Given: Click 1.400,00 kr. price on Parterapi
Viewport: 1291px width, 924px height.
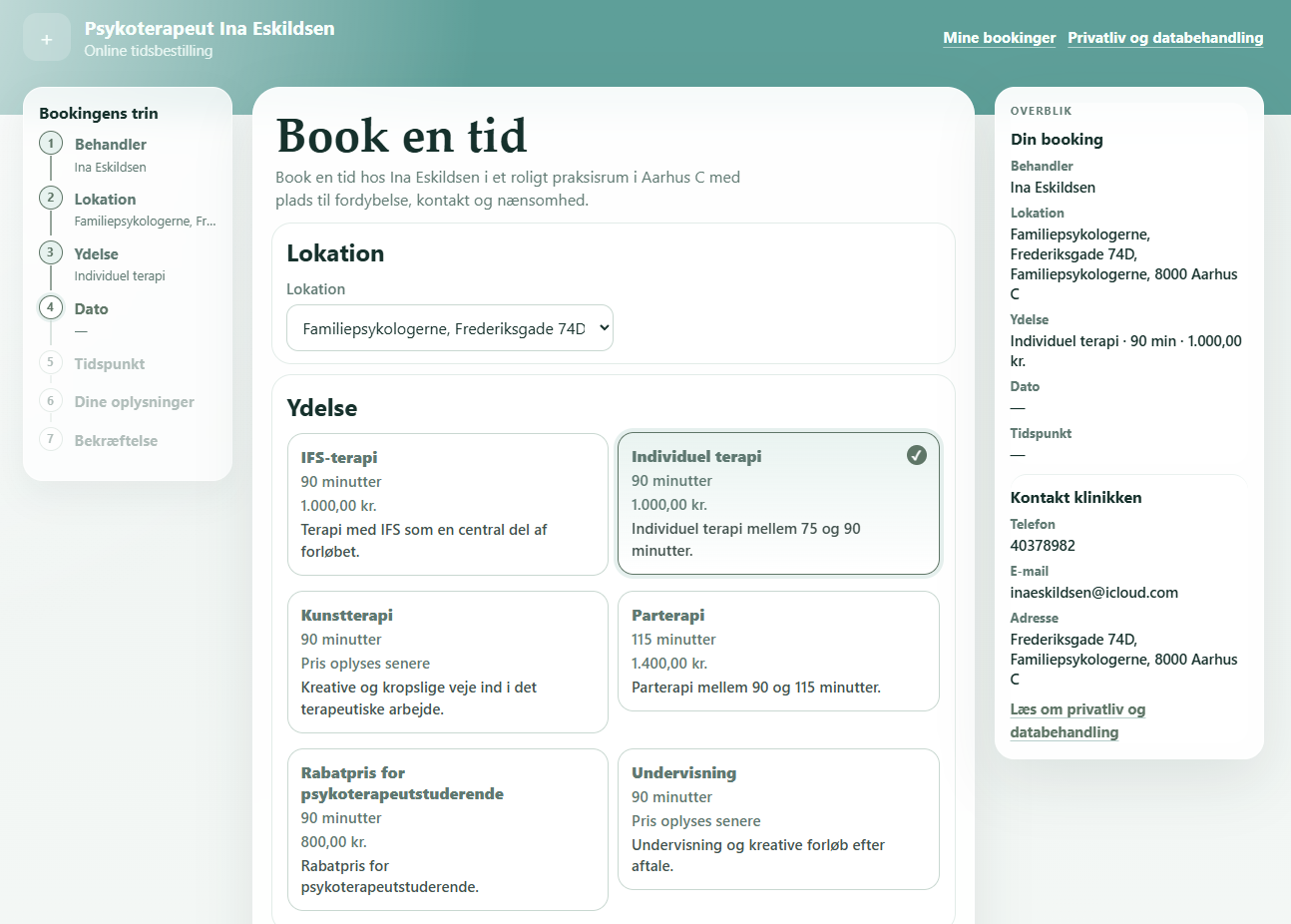Looking at the screenshot, I should point(669,664).
